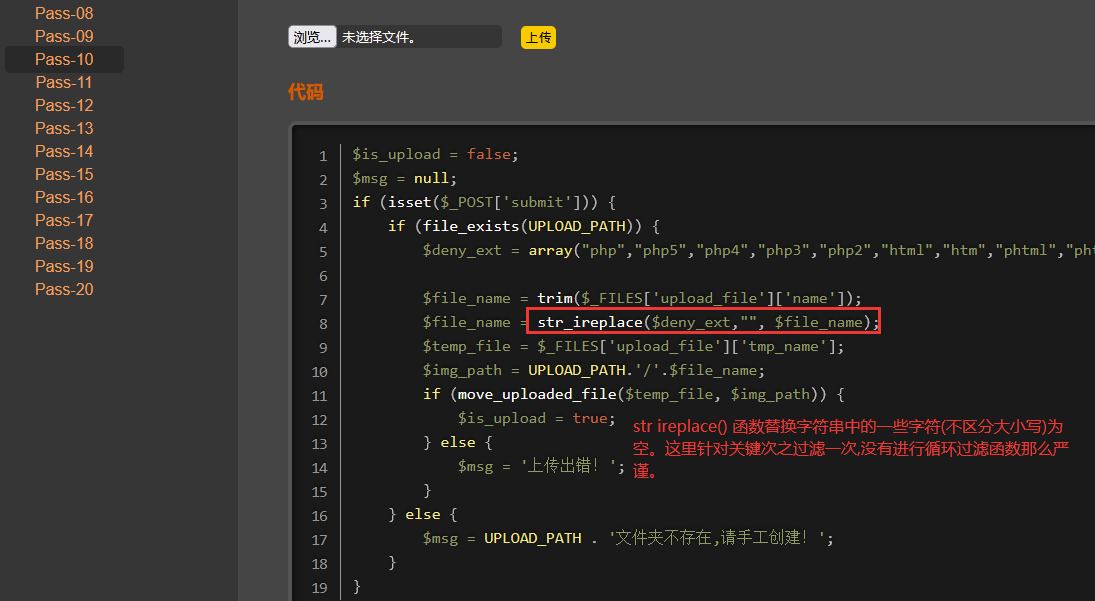This screenshot has height=601, width=1095.
Task: Click the $deny_ext array line
Action: tap(758, 251)
